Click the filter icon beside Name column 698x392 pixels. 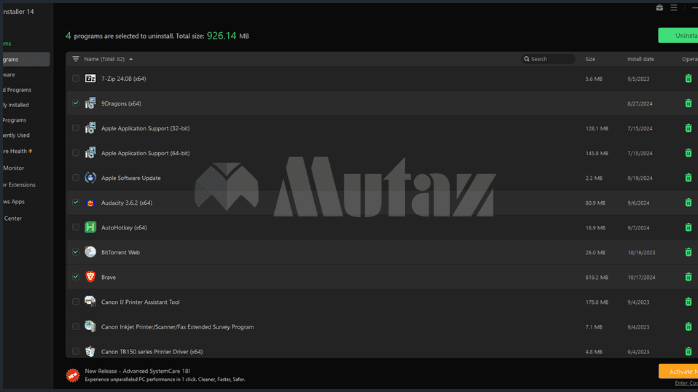(76, 59)
